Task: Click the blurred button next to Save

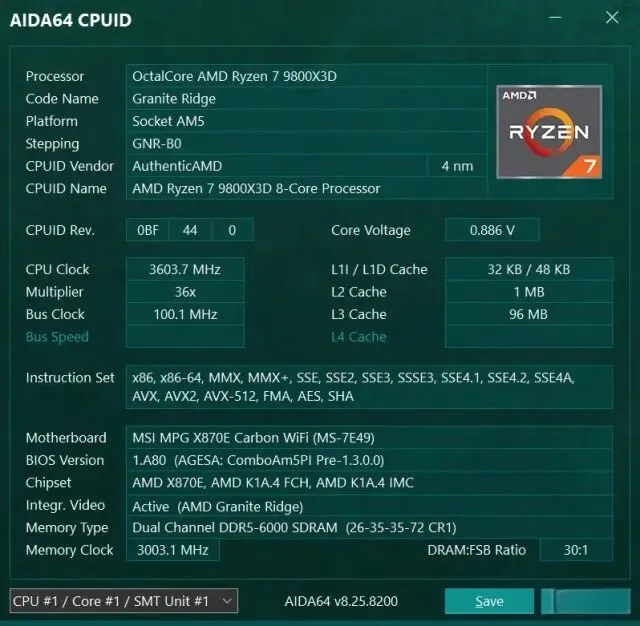Action: click(x=585, y=601)
